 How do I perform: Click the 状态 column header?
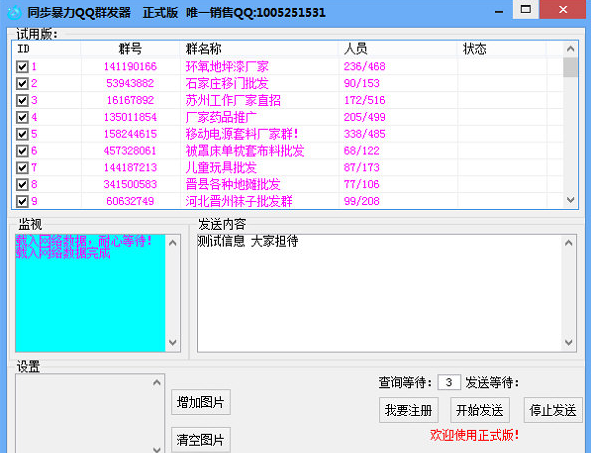(x=502, y=49)
